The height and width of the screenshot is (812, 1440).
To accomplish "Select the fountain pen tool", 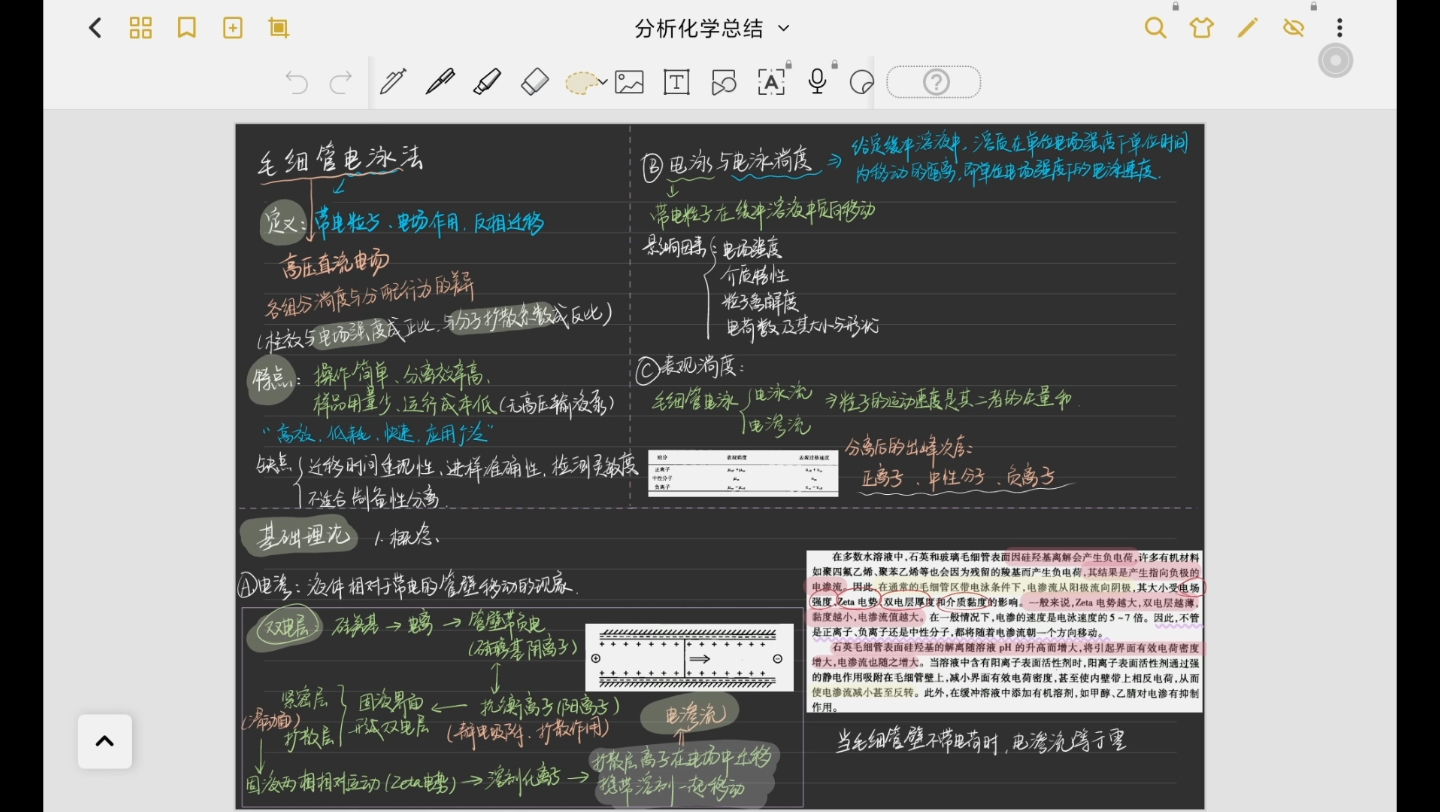I will click(x=393, y=82).
